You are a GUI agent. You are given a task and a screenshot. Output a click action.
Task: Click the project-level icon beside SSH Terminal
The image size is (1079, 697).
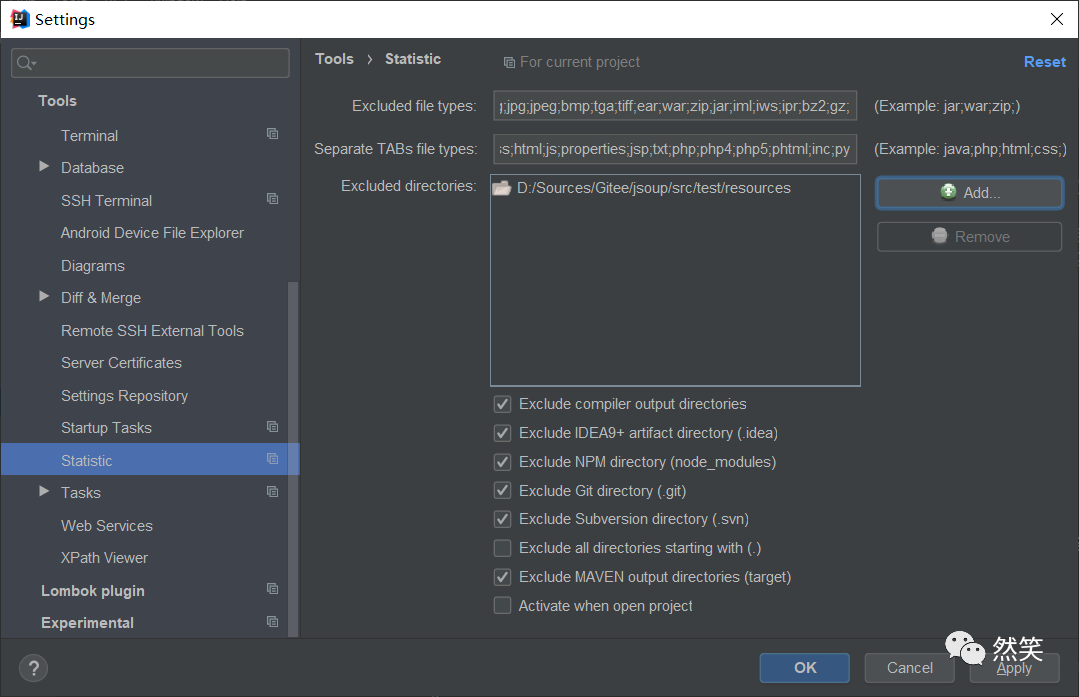click(273, 199)
